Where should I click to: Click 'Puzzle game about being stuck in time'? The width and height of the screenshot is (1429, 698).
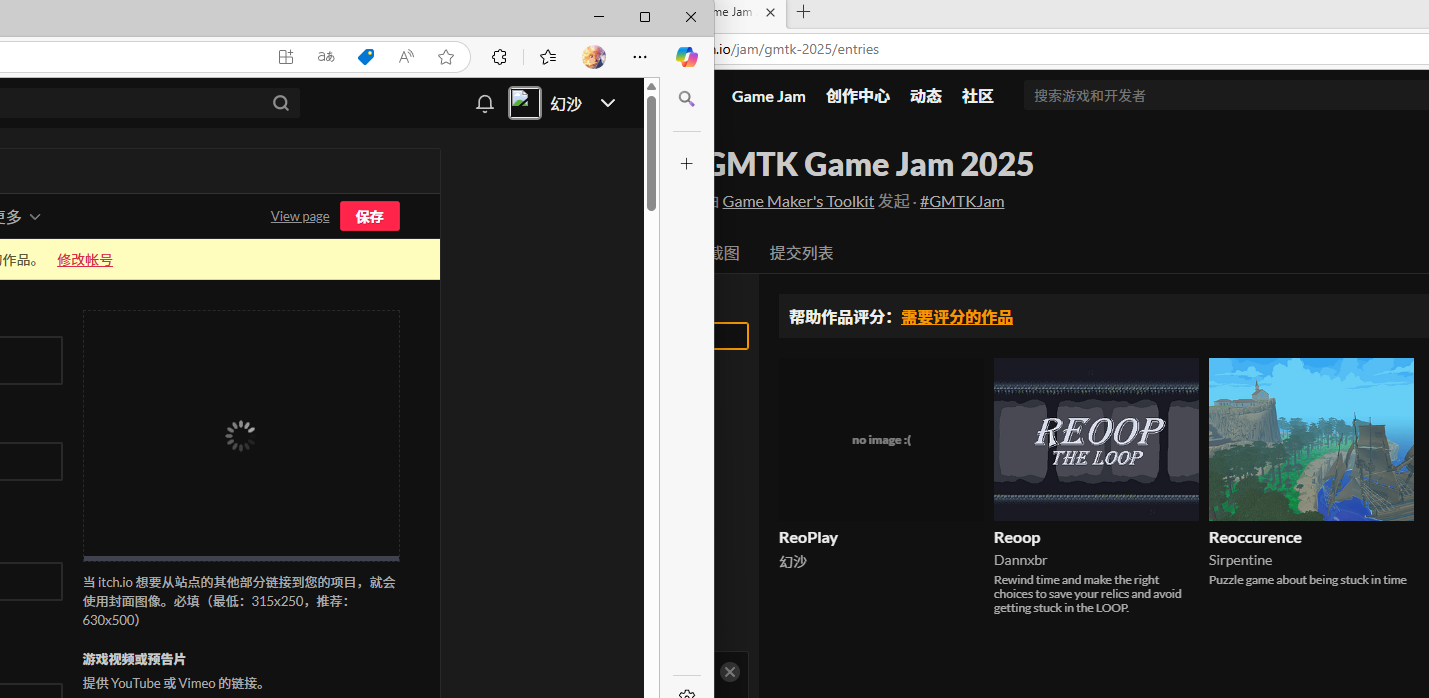pyautogui.click(x=1307, y=580)
